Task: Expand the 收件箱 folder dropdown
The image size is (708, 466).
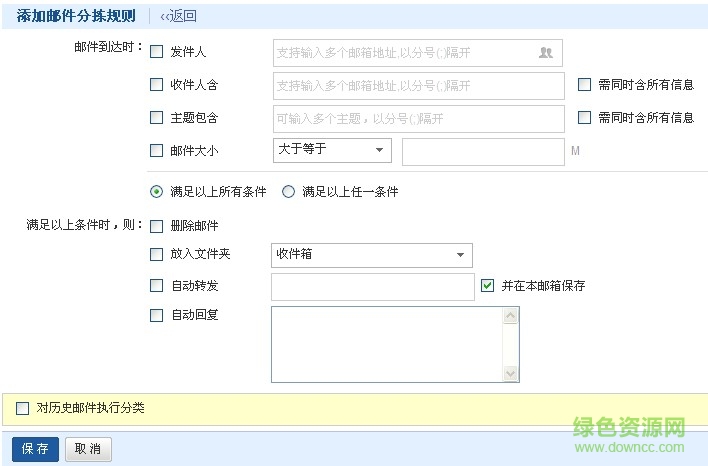Action: (x=371, y=255)
